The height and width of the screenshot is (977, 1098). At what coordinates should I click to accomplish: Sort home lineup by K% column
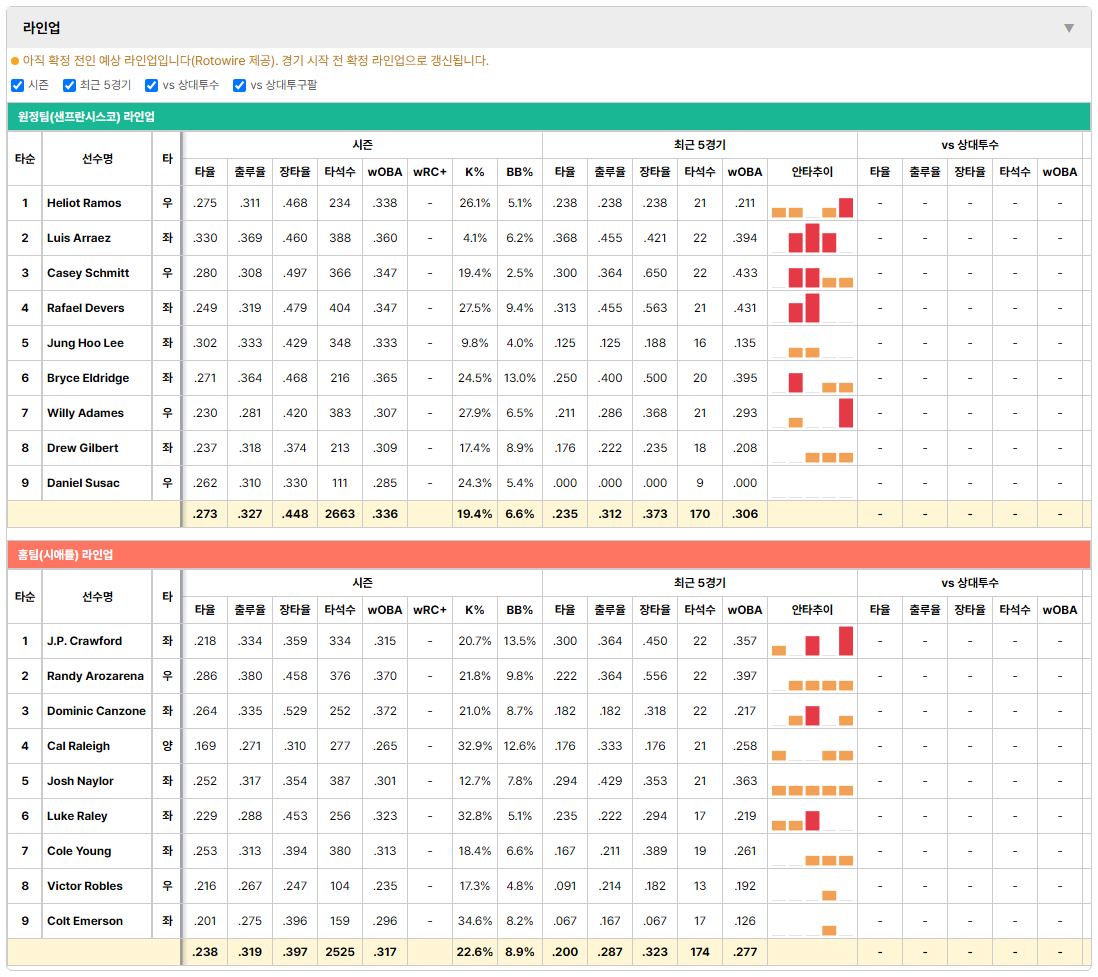[x=475, y=610]
